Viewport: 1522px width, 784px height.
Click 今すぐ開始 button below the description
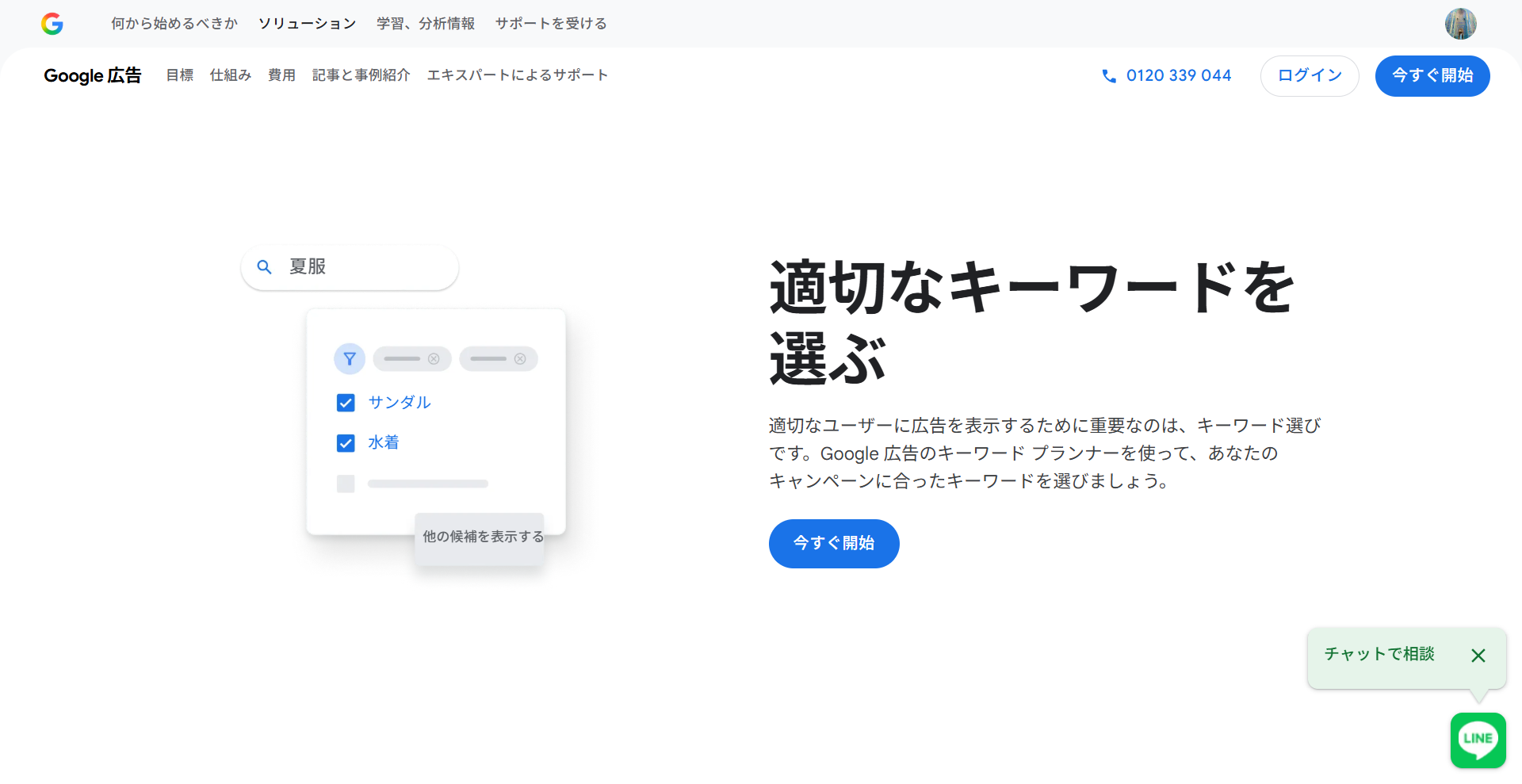(834, 544)
